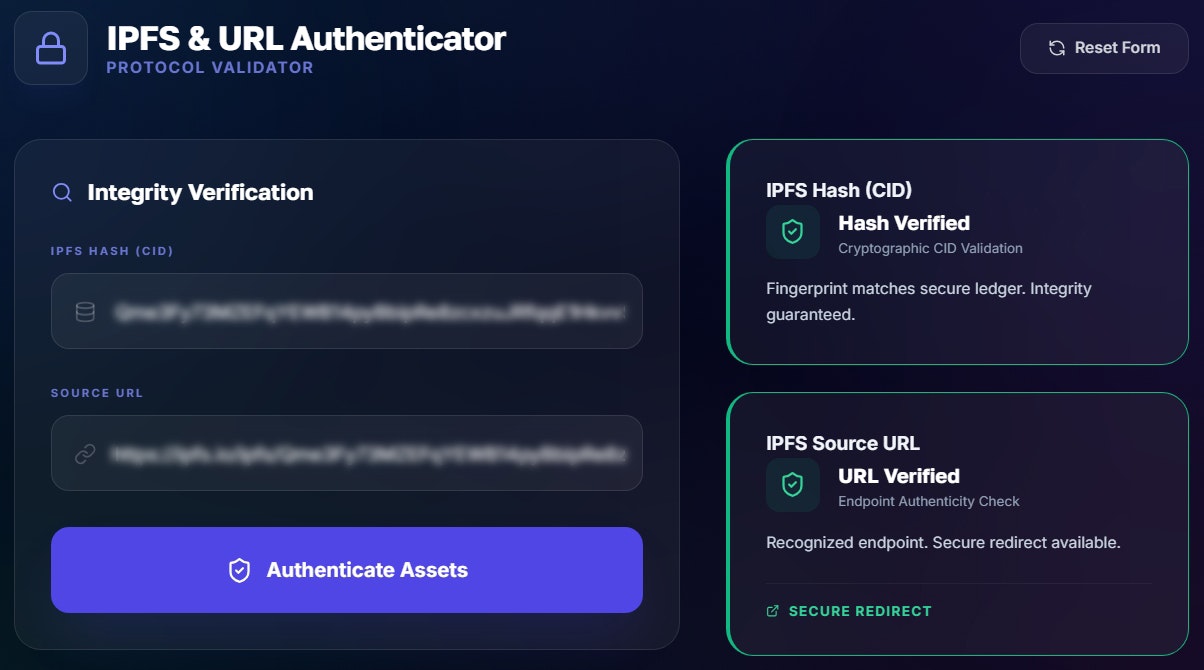
Task: Open the SECURE REDIRECT link
Action: pyautogui.click(x=849, y=611)
